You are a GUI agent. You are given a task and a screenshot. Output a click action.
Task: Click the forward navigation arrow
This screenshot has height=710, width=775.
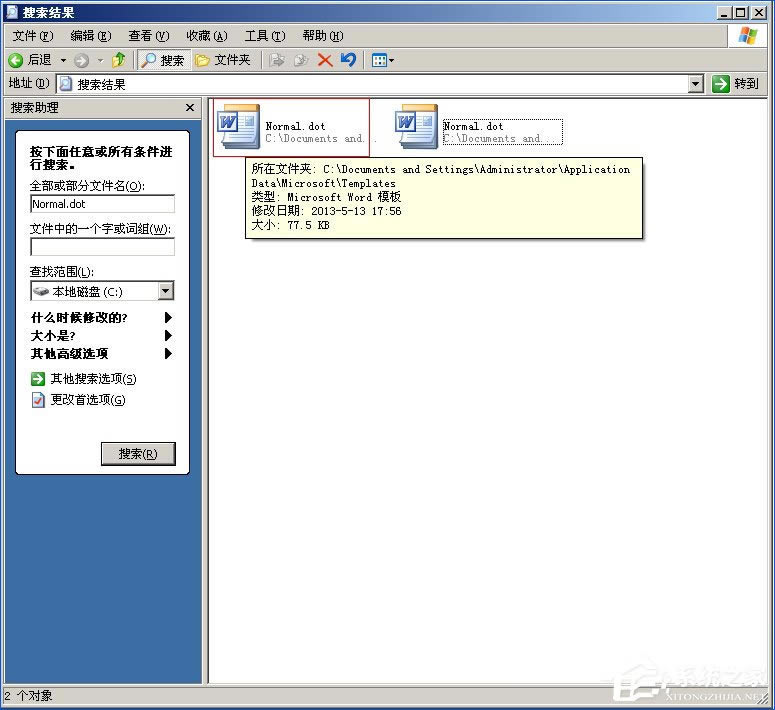click(82, 60)
